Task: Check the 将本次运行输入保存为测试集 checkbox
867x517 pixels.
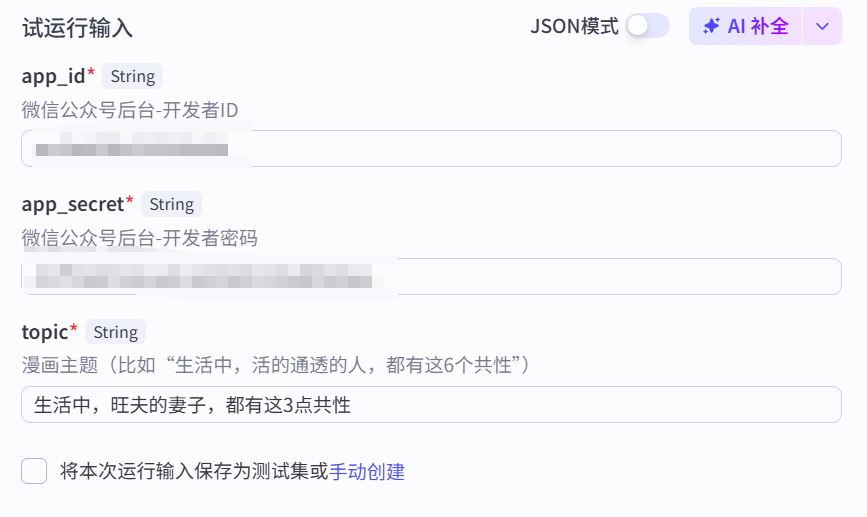Action: tap(34, 471)
